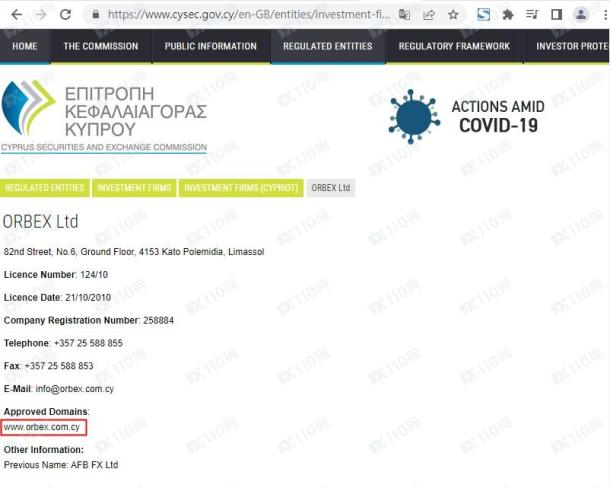Click the Licence Date 21/10/2010
Viewport: 610px width, 488px height.
tap(57, 298)
